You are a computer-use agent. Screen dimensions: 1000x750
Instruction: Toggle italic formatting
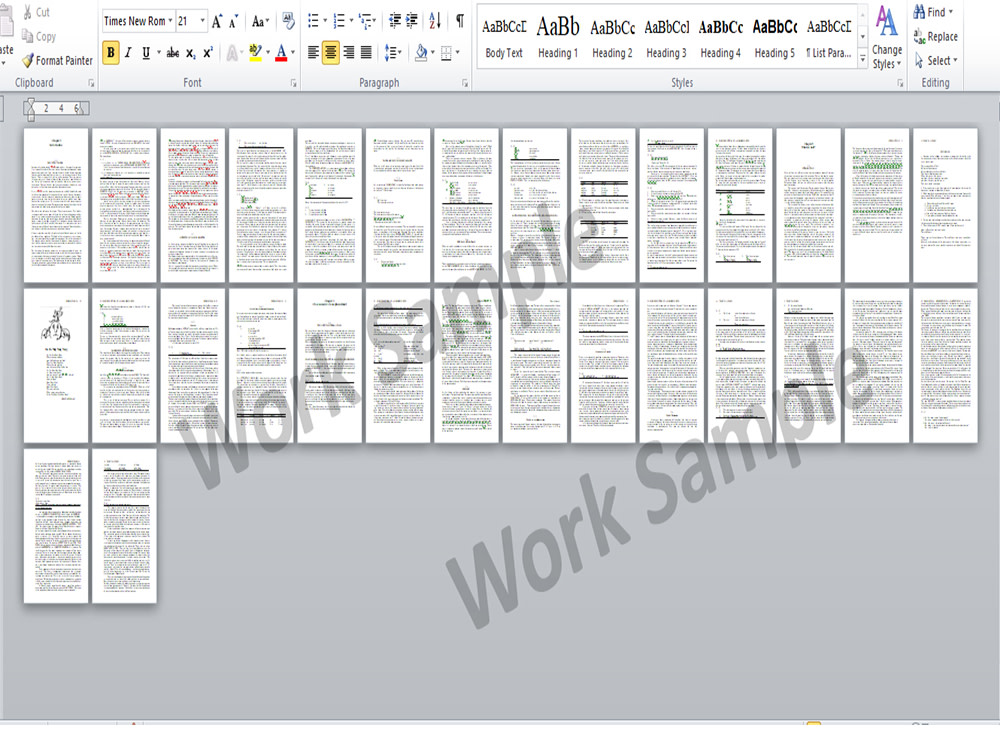tap(128, 53)
